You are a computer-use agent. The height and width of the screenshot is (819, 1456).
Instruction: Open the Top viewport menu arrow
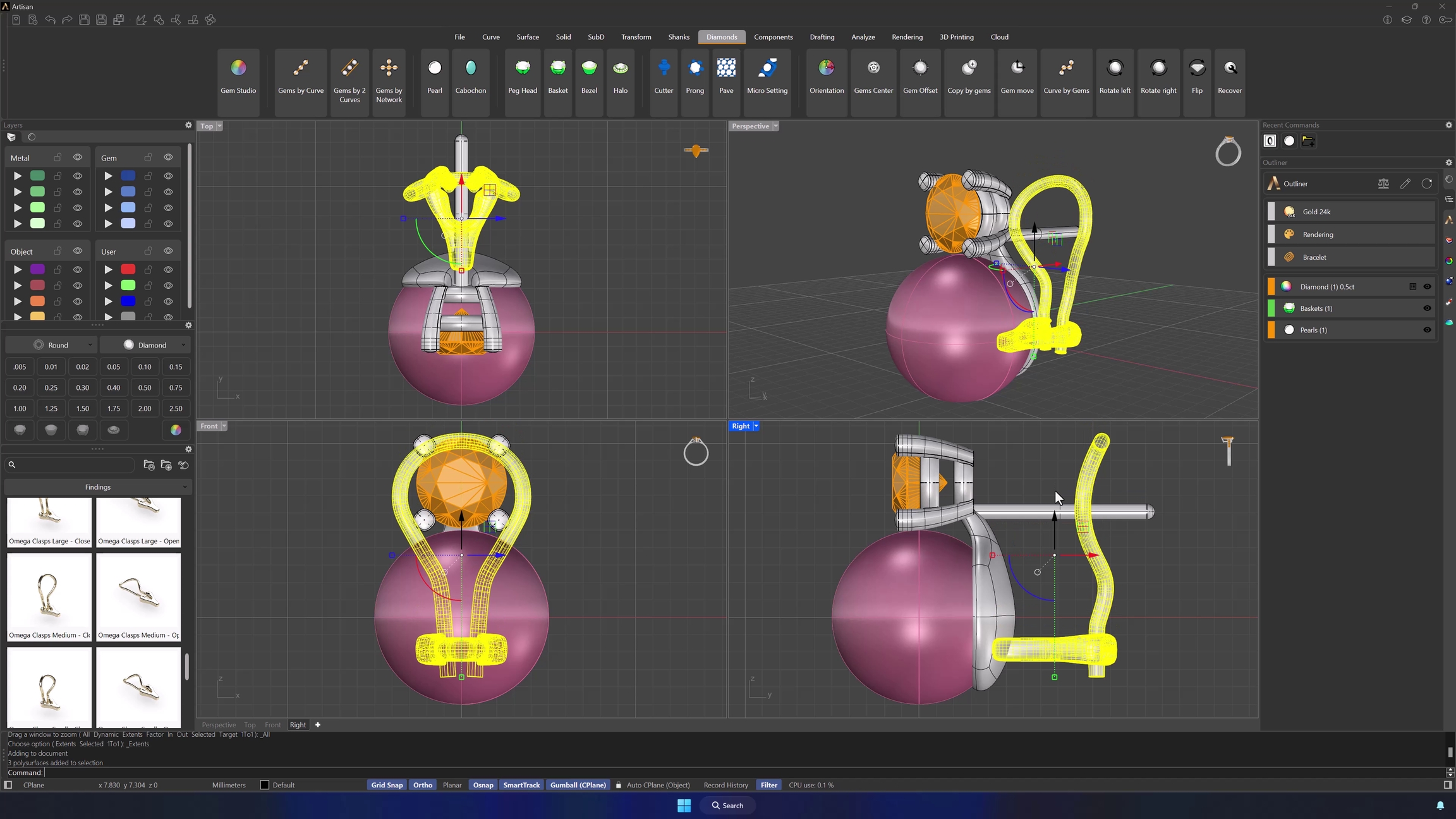(x=219, y=126)
